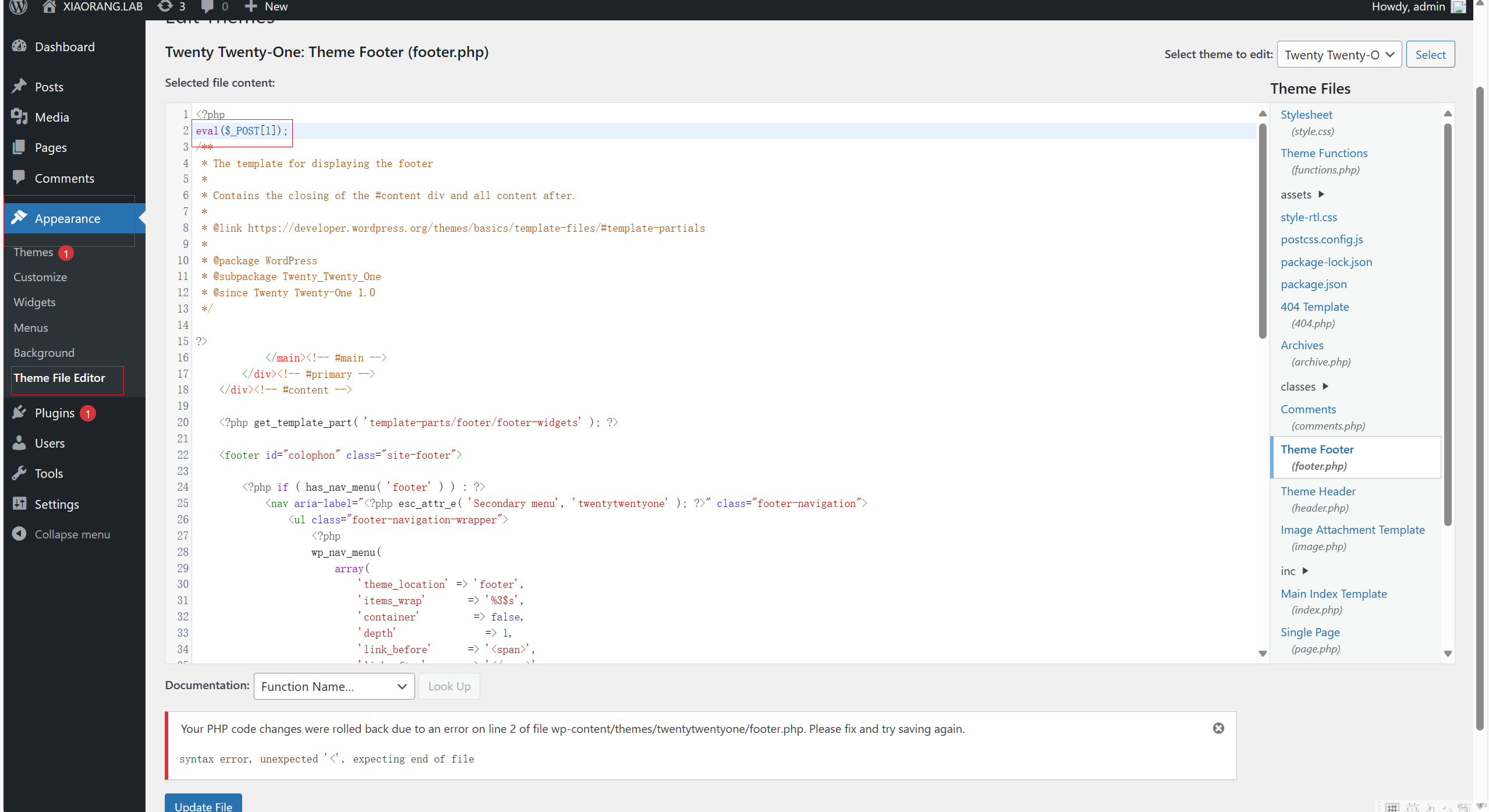Open postcss.config.js file link
This screenshot has height=812, width=1489.
(1321, 239)
